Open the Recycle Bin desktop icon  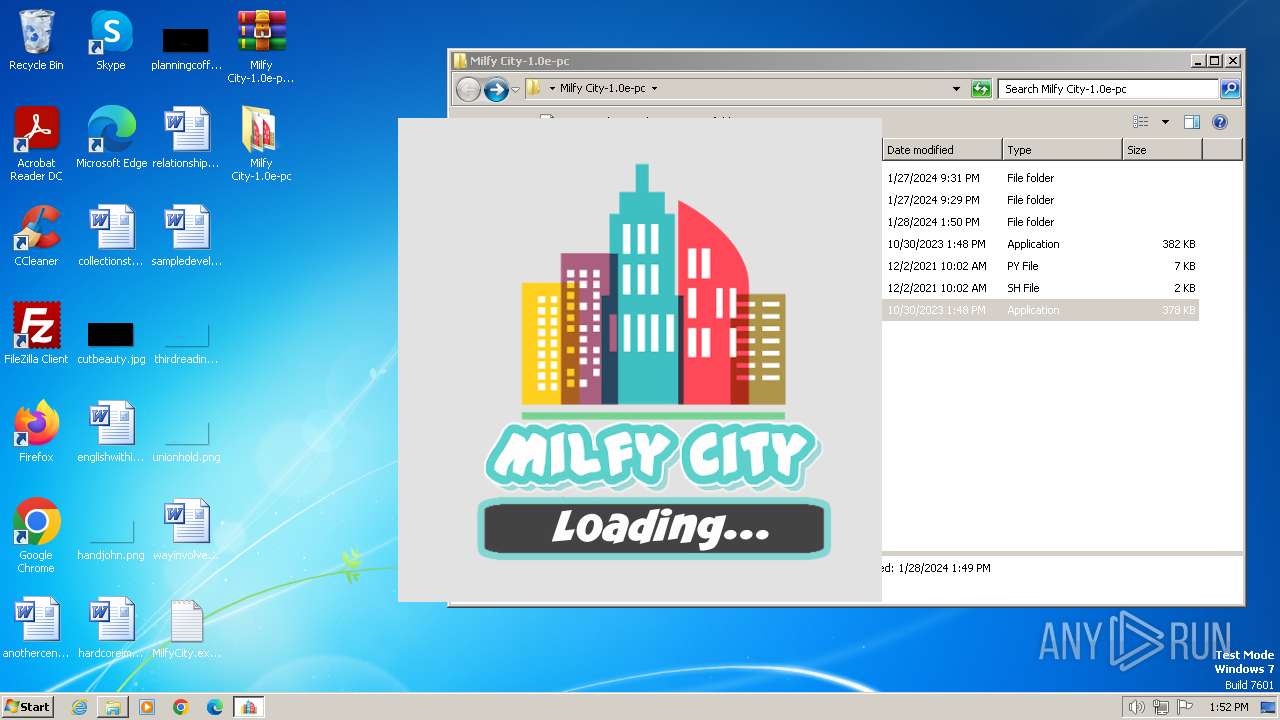[x=36, y=40]
